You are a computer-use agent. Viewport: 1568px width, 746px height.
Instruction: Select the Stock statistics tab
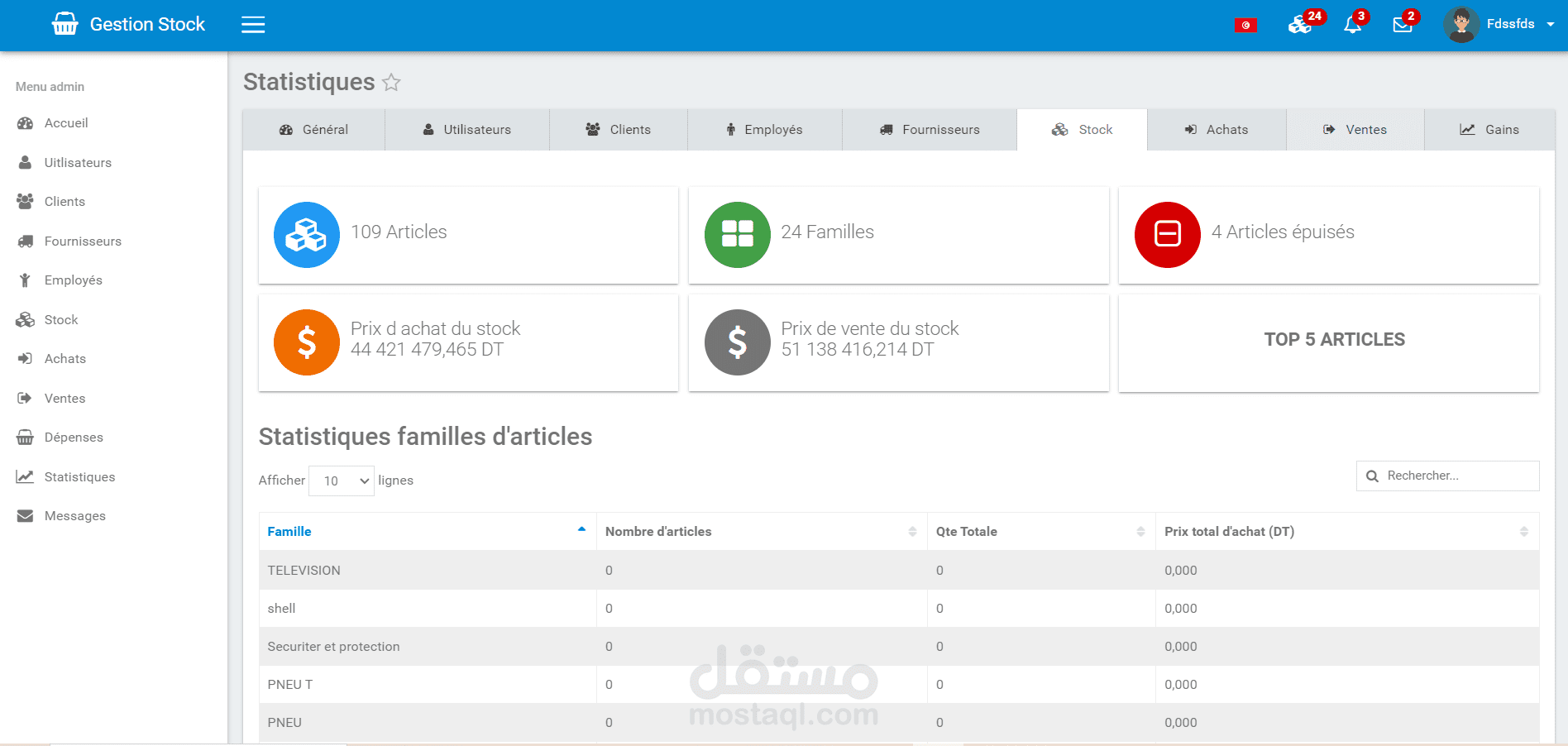point(1082,130)
